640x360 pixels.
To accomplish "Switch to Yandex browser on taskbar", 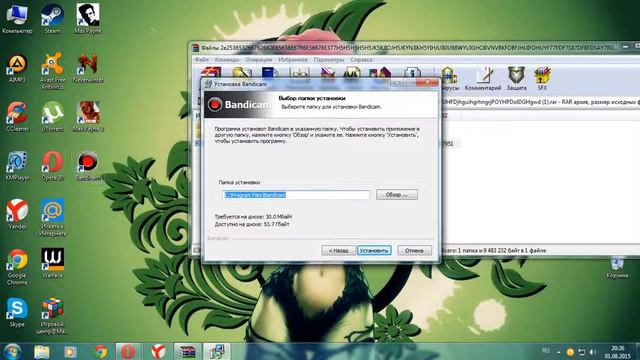I will (x=158, y=352).
